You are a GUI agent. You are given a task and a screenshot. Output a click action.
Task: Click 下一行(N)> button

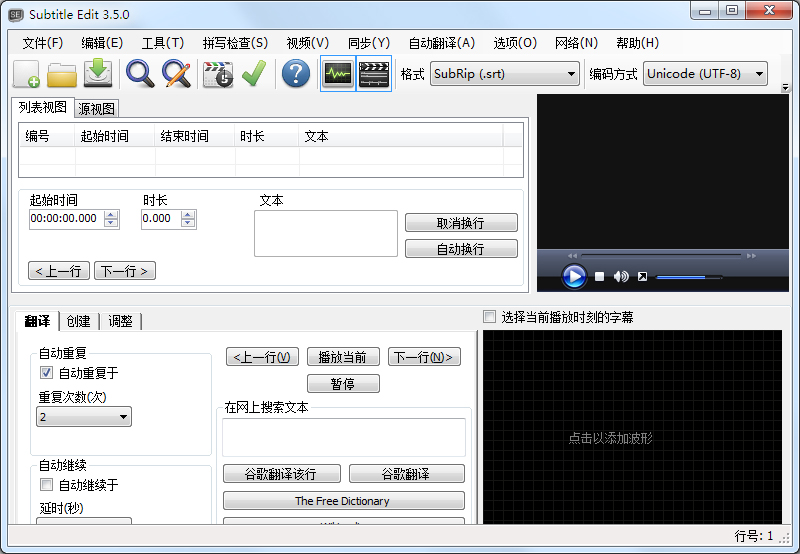424,357
